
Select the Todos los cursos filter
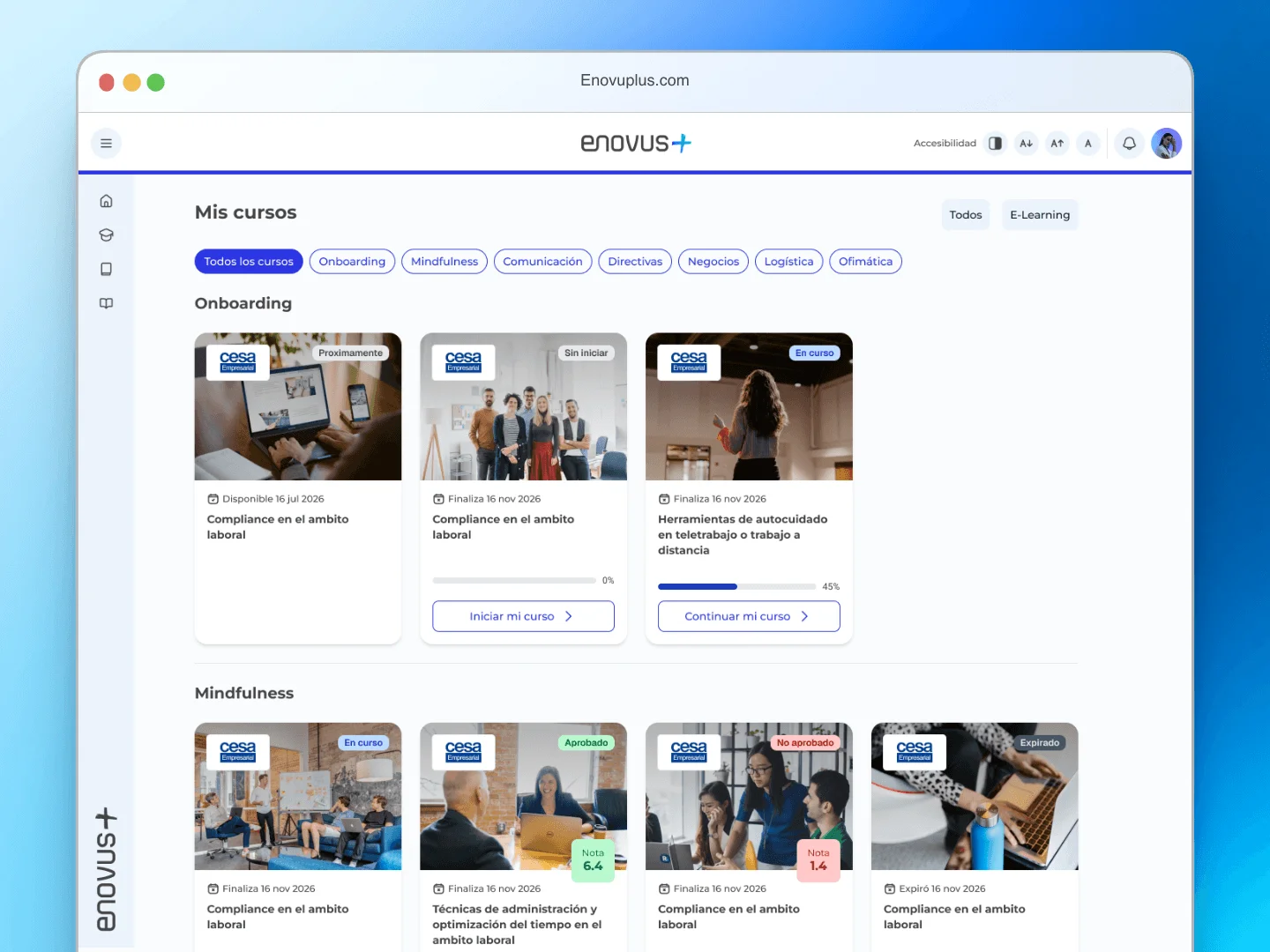tap(249, 262)
